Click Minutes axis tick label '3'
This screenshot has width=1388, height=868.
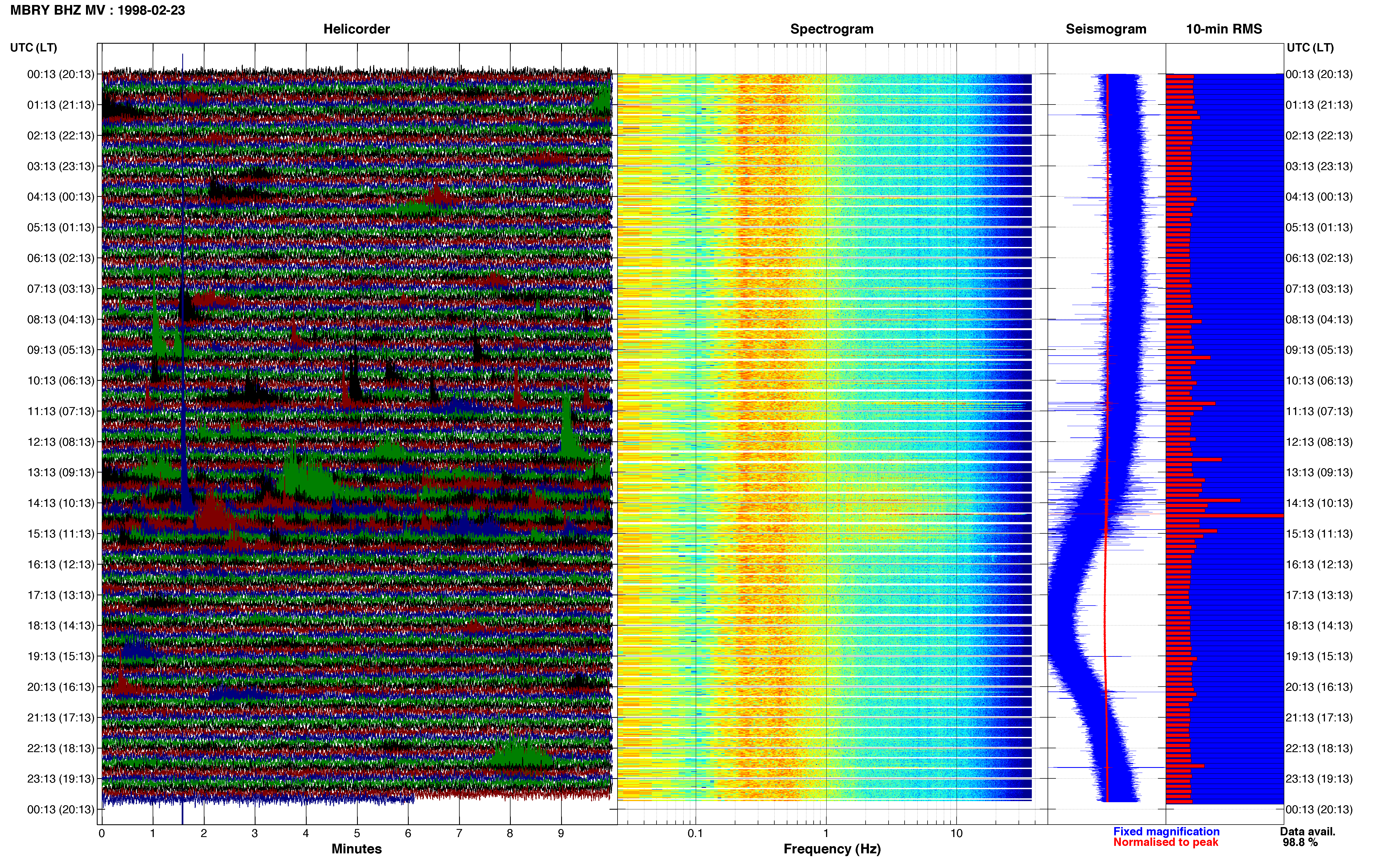point(255,833)
